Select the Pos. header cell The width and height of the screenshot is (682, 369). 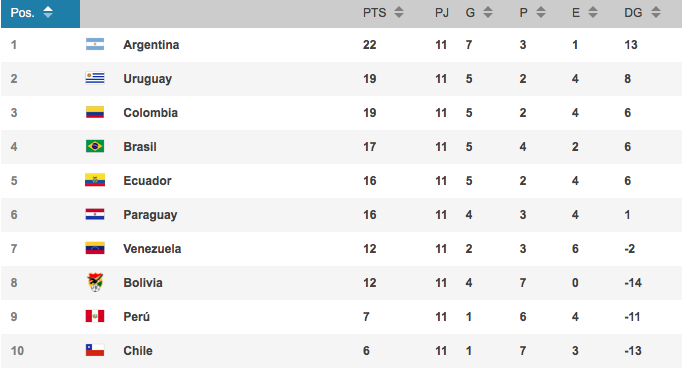[x=40, y=13]
